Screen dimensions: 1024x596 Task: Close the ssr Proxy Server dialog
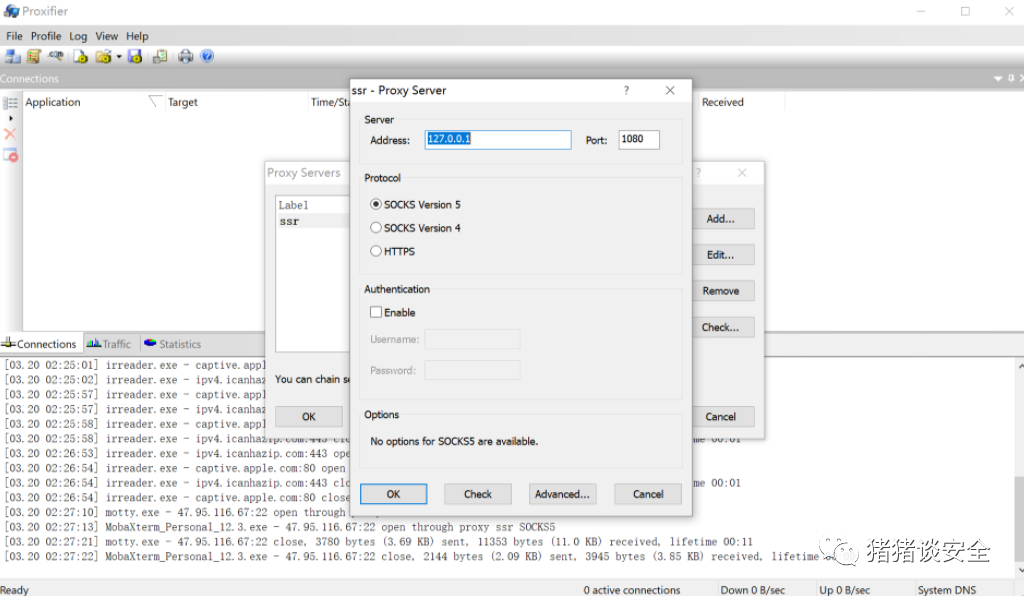pos(670,90)
